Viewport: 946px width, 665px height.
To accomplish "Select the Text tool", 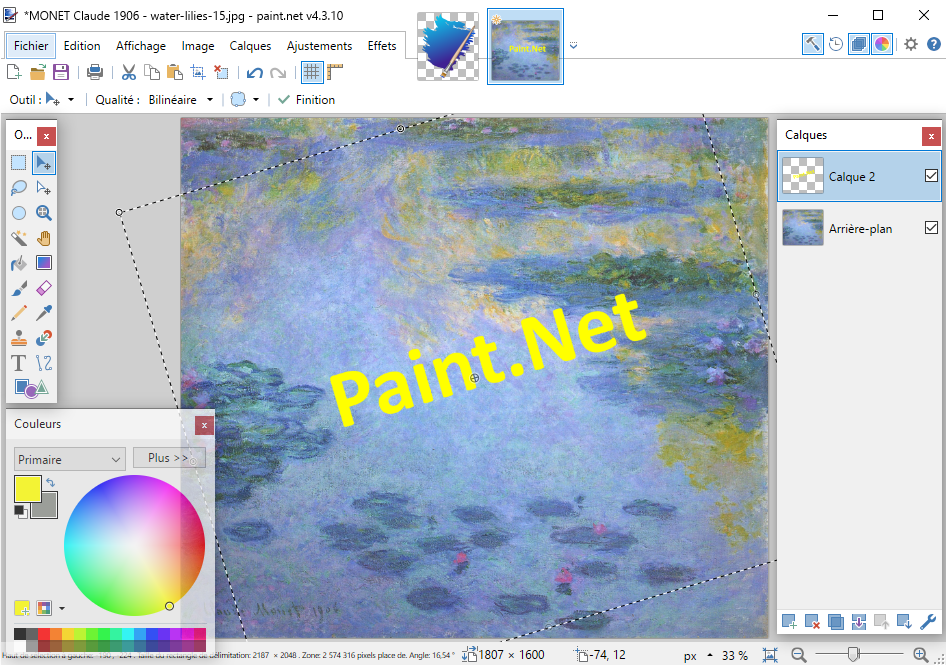I will [19, 363].
